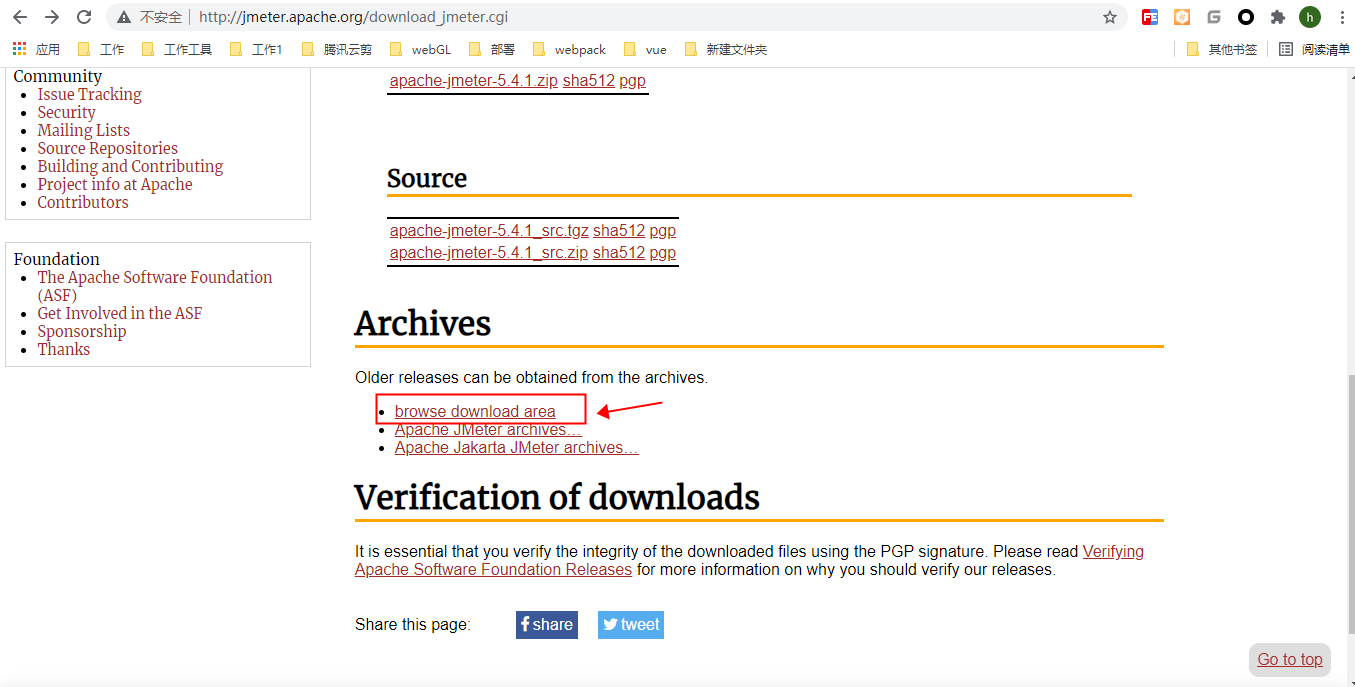
Task: Download the apache-jmeter-5.4.1_src.tgz source file
Action: [489, 230]
